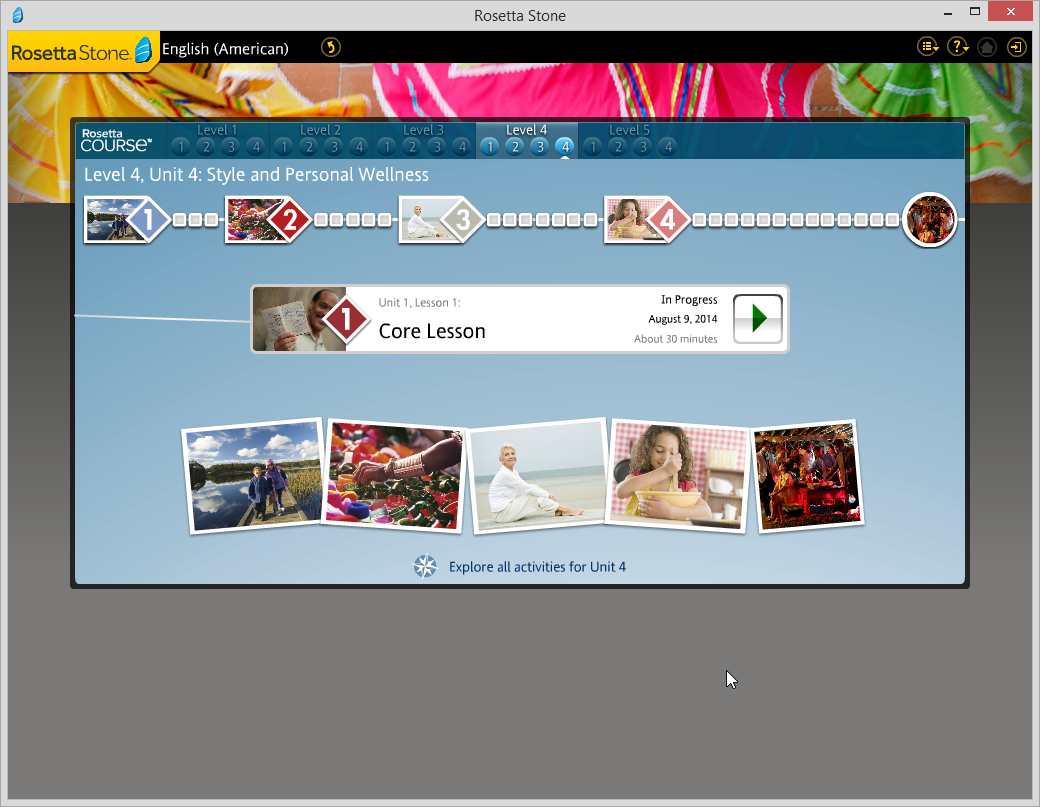Screen dimensions: 1040x807
Task: Select Unit 3 under Level 1
Action: coord(231,147)
